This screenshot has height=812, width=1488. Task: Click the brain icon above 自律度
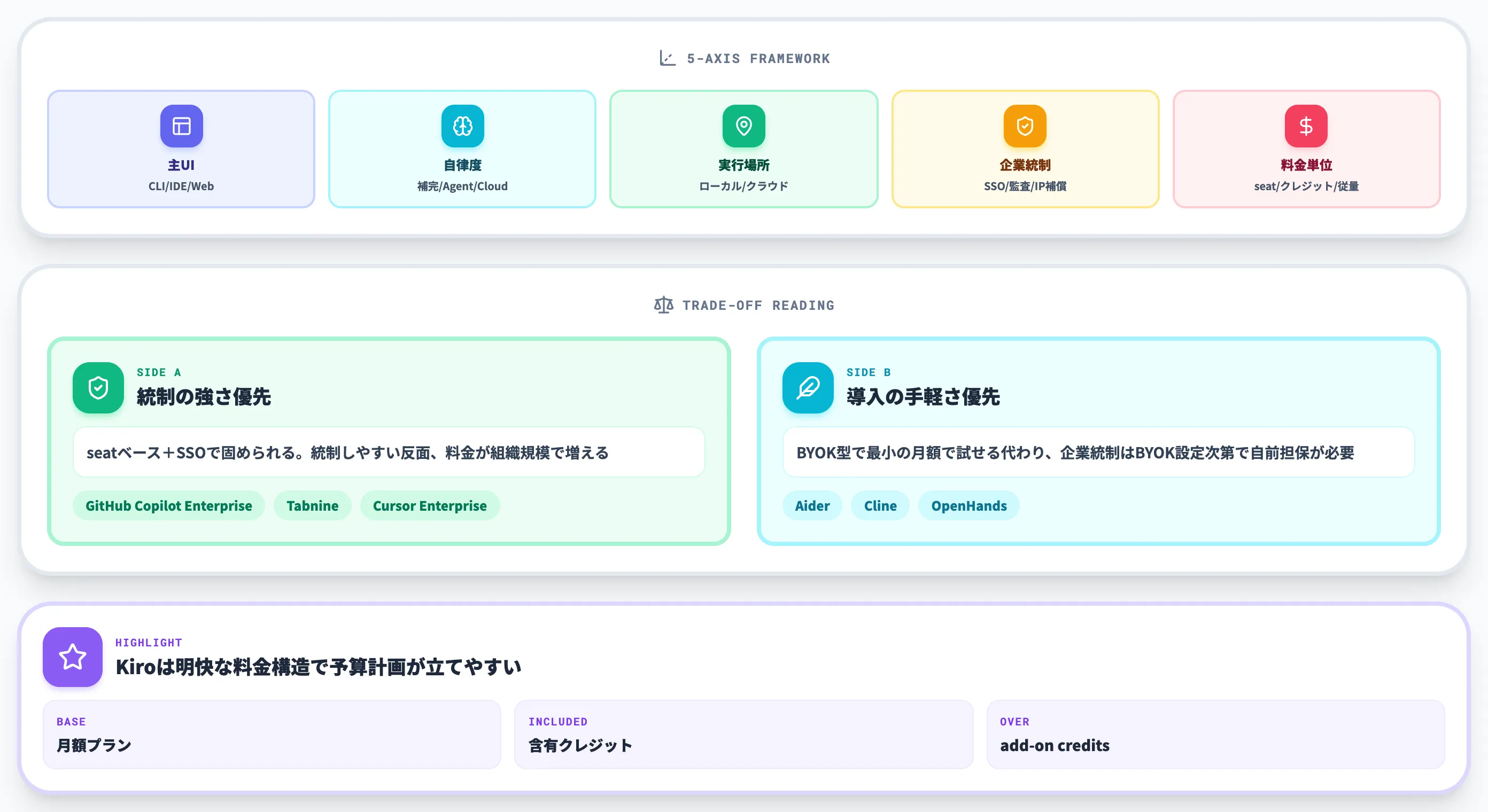[463, 126]
